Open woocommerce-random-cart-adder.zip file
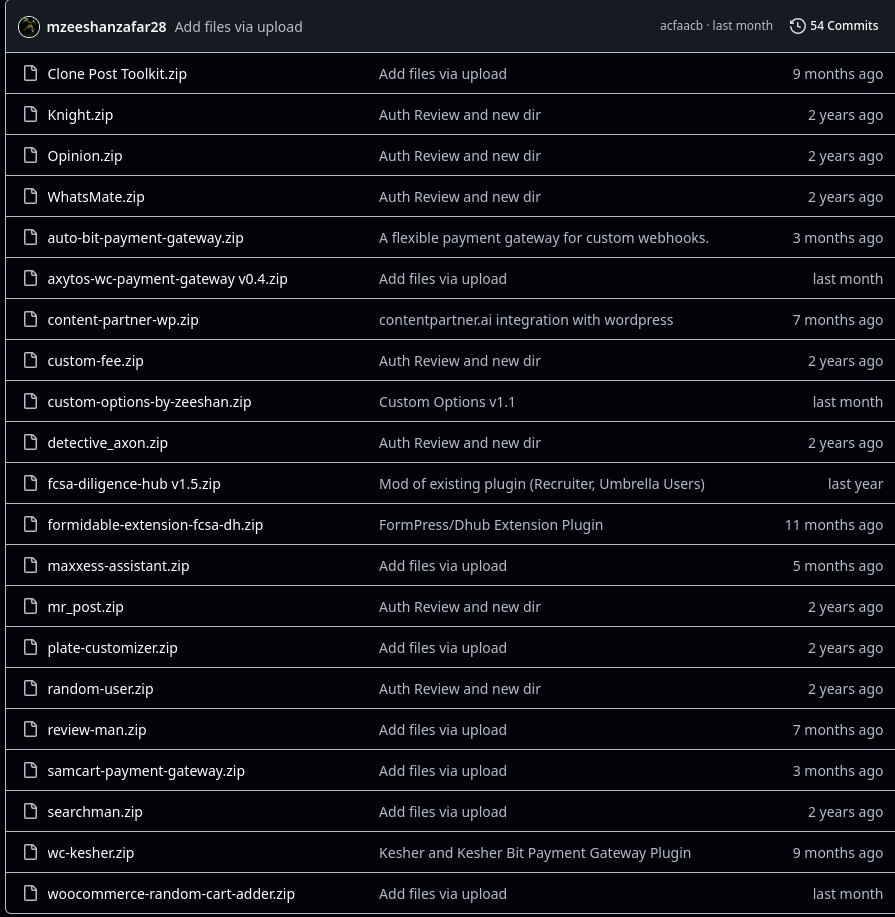 pyautogui.click(x=171, y=894)
